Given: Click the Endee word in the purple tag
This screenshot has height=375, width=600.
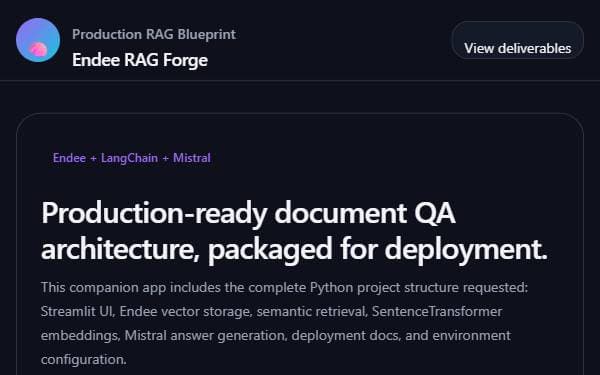Looking at the screenshot, I should pyautogui.click(x=69, y=158).
